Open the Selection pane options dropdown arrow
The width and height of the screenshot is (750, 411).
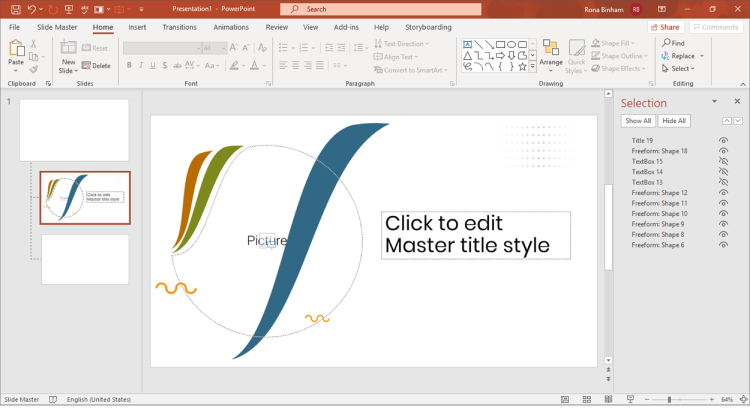point(714,101)
